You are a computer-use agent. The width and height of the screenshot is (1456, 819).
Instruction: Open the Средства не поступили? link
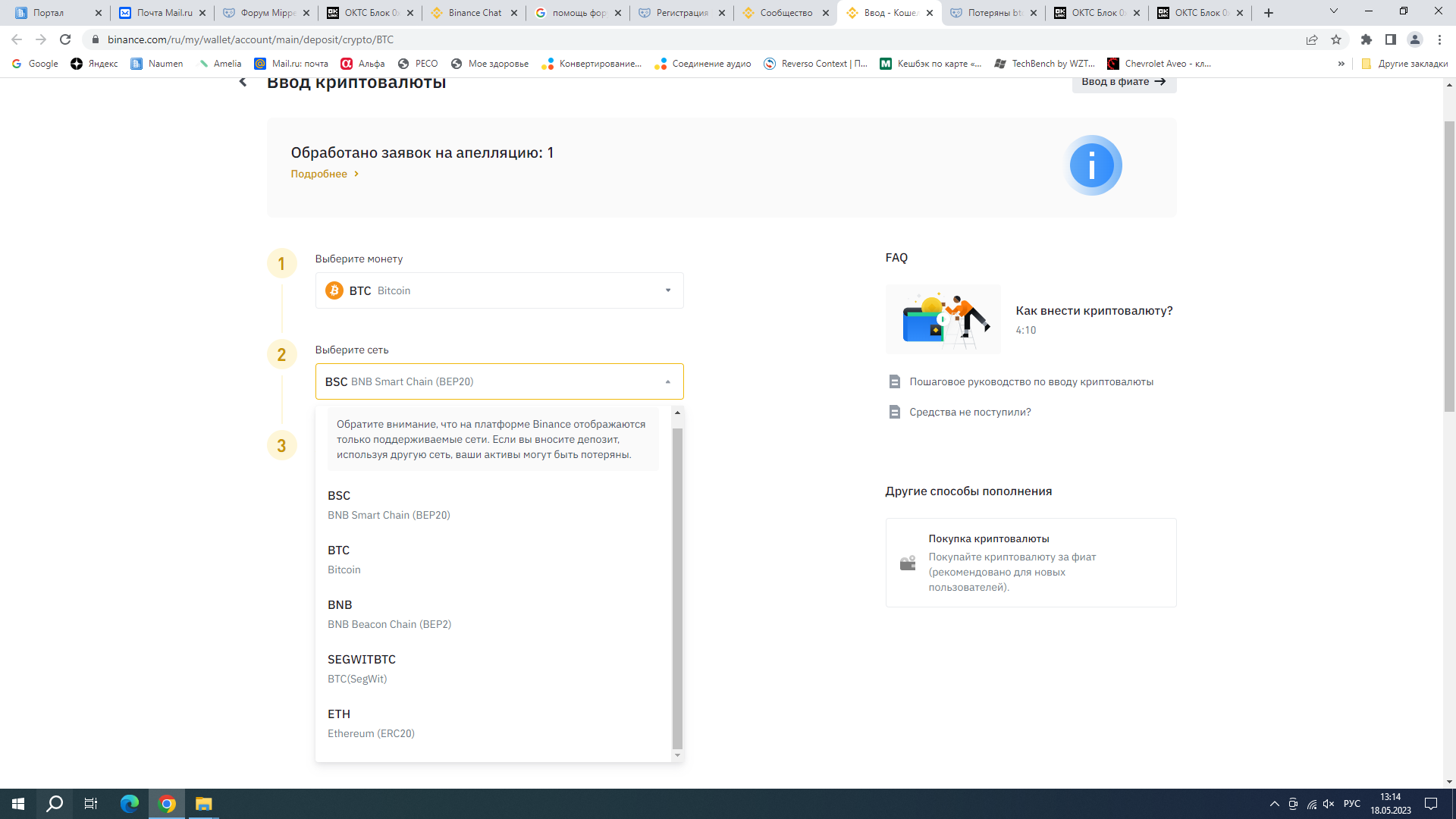pos(970,412)
